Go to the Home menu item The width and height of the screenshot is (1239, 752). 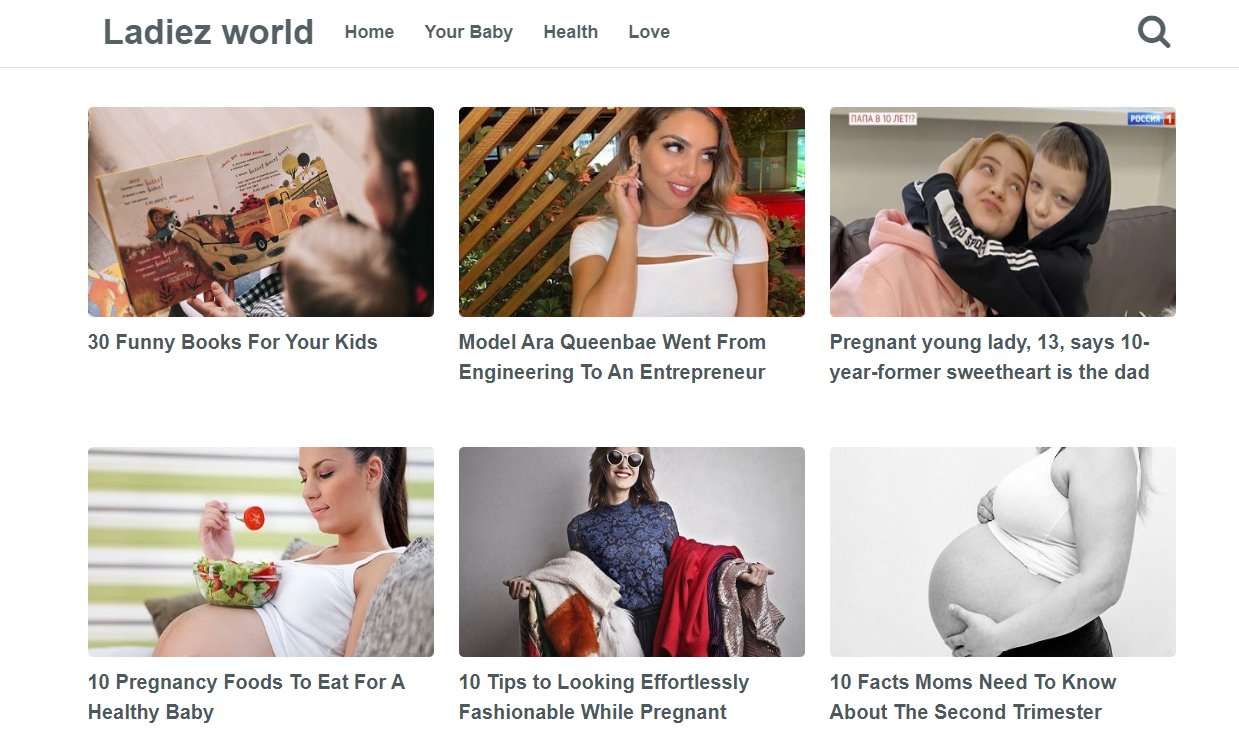pos(369,32)
